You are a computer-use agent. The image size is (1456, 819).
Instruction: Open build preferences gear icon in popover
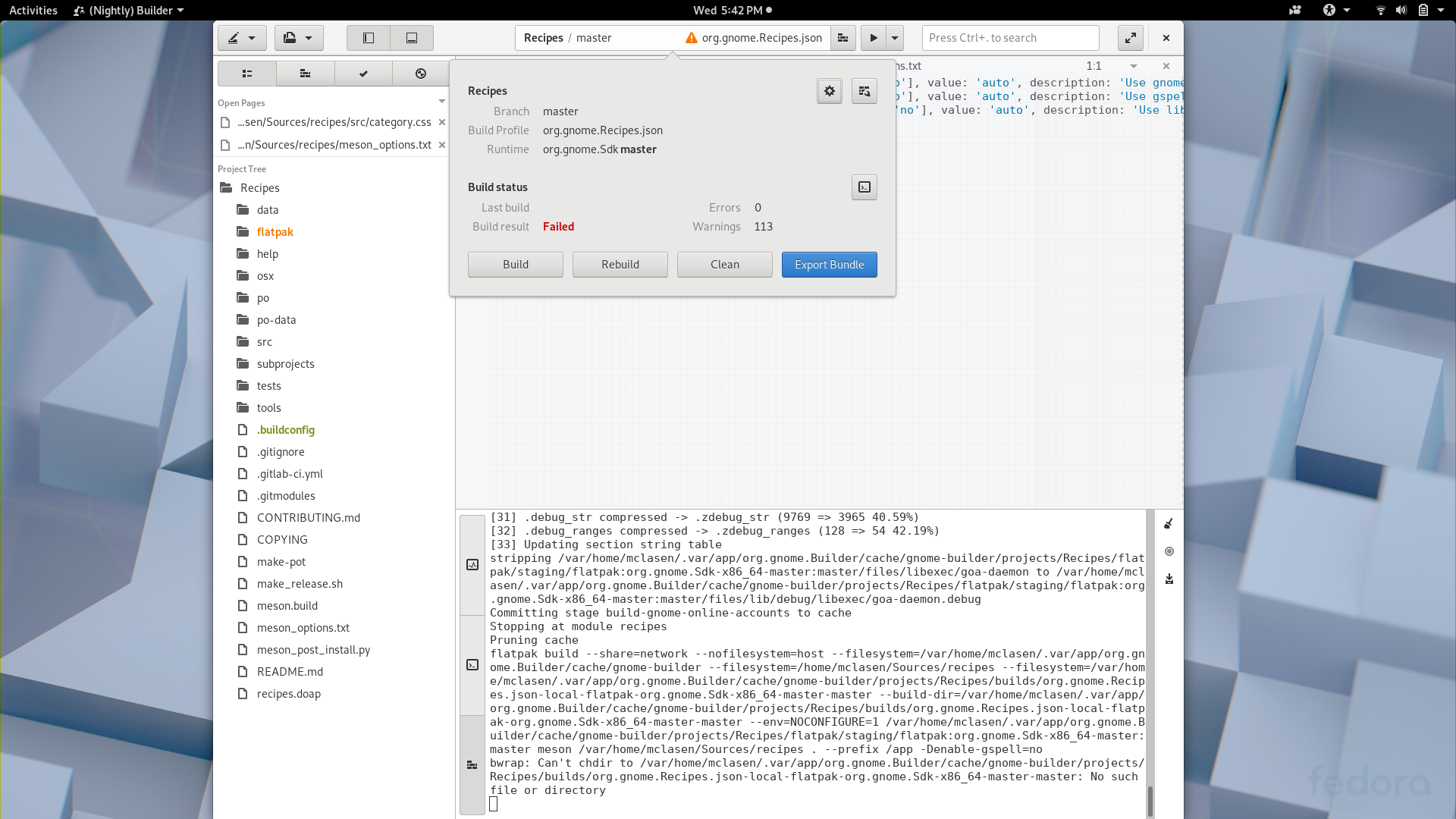[x=830, y=91]
